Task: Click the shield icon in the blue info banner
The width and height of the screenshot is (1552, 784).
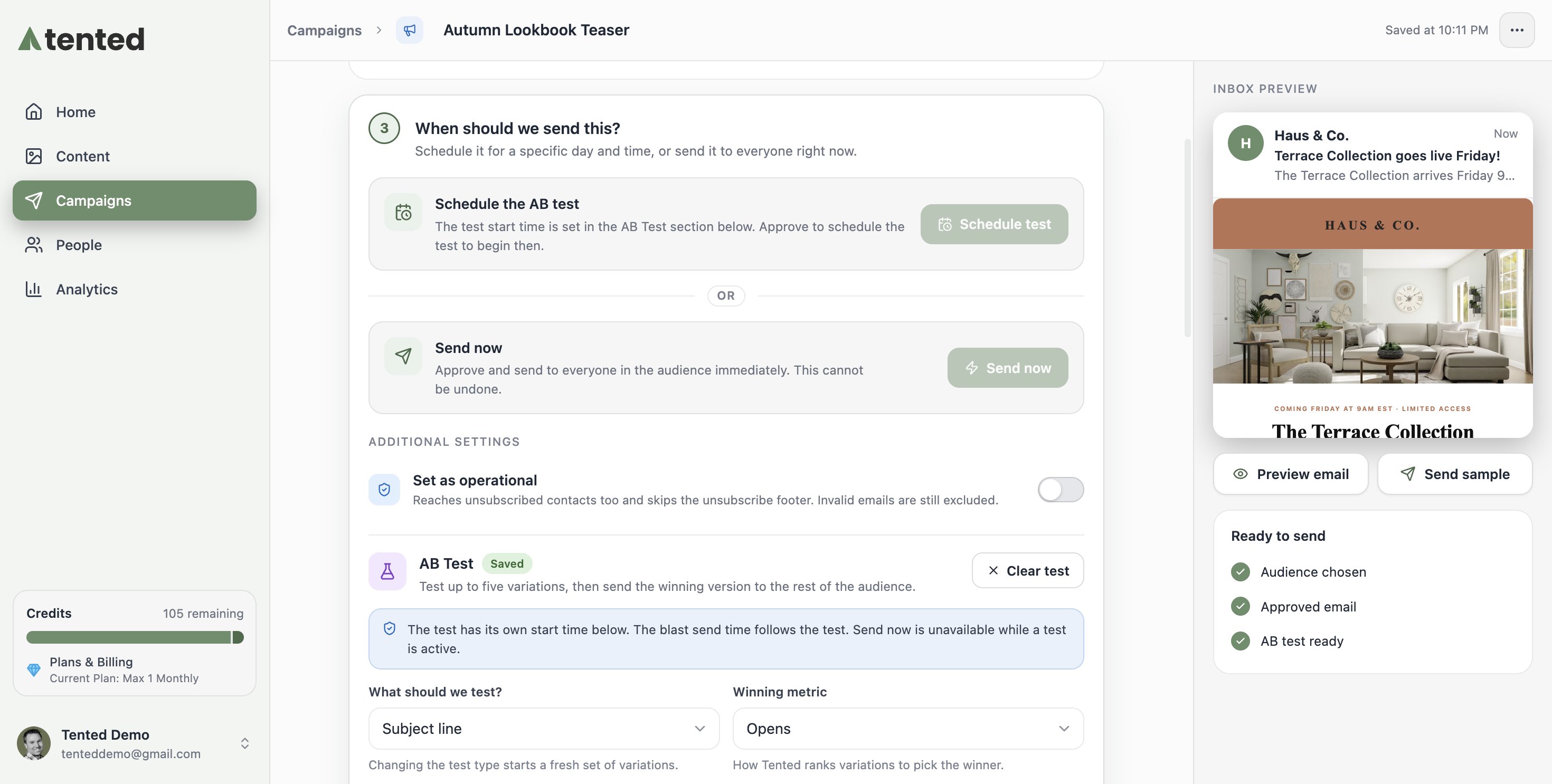Action: (390, 629)
